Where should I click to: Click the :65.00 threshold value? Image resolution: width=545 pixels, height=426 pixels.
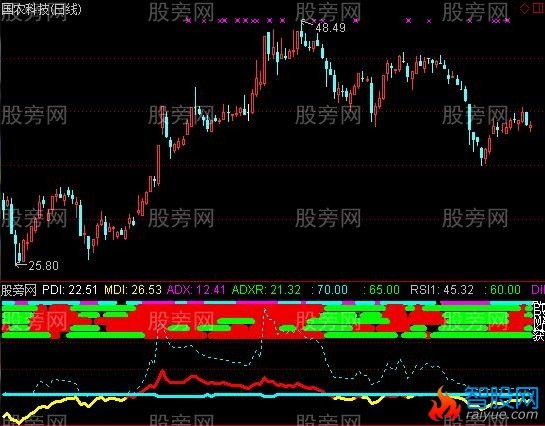click(381, 290)
